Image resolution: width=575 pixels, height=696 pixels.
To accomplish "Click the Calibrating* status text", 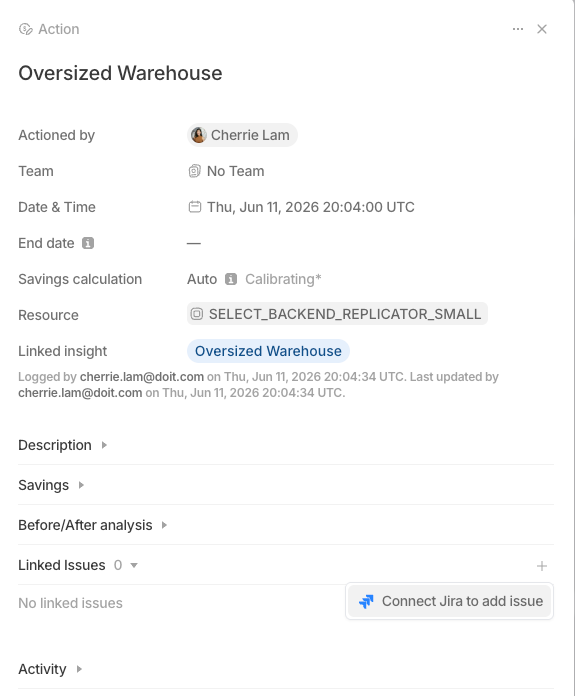I will point(283,279).
